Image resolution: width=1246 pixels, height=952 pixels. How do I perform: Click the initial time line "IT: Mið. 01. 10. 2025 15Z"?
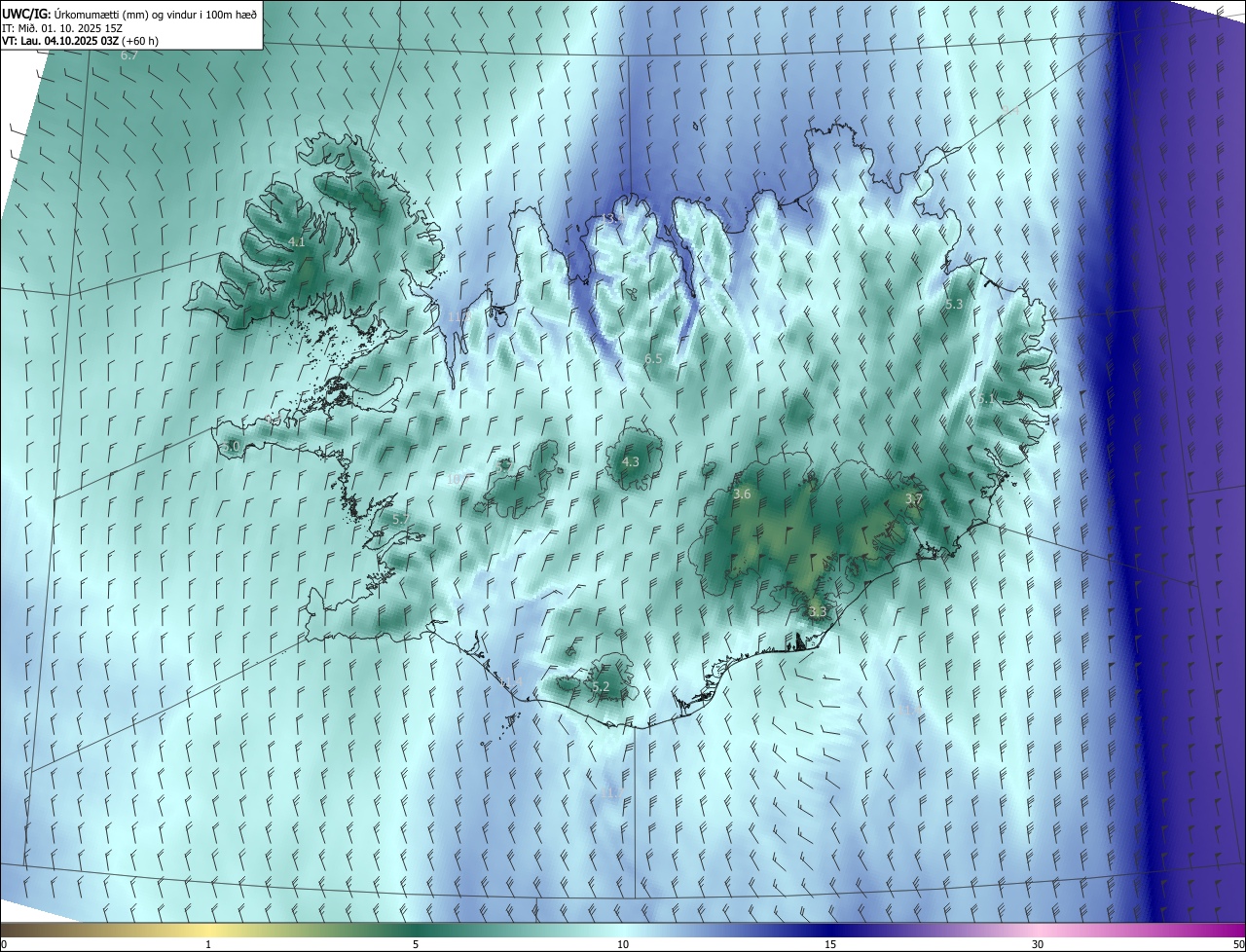click(x=61, y=27)
